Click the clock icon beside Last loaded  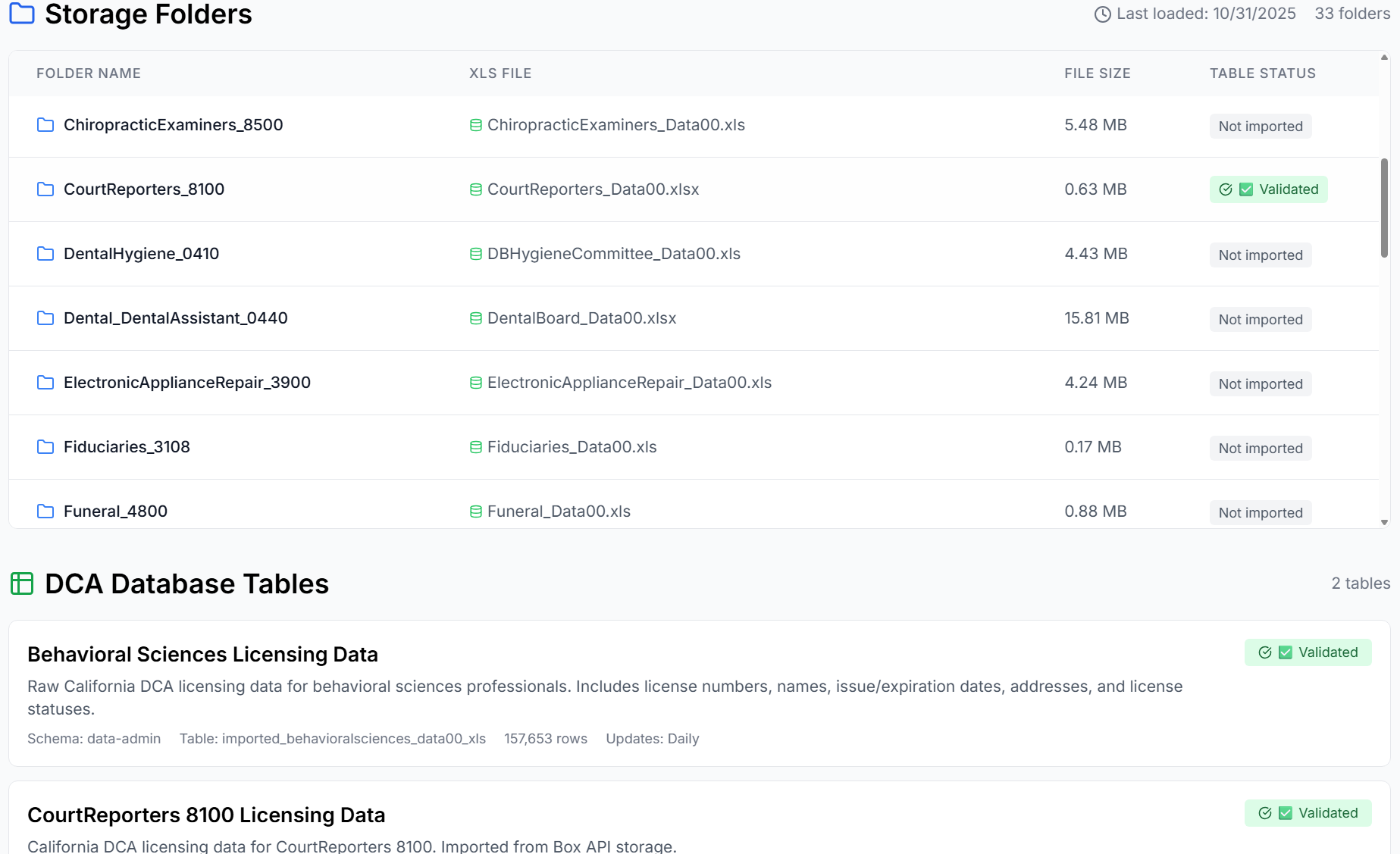pos(1102,14)
